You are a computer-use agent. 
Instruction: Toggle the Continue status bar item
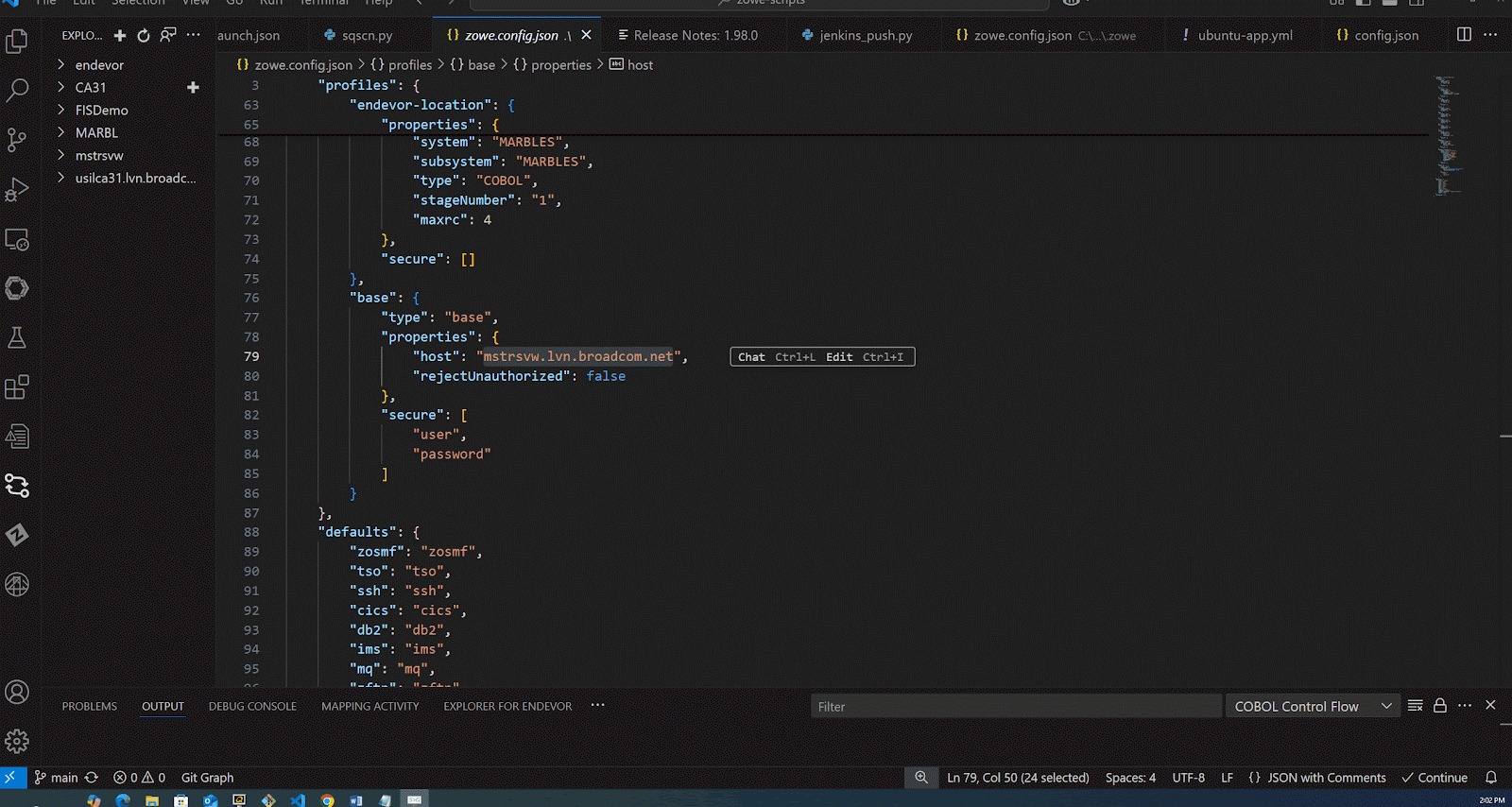tap(1435, 778)
